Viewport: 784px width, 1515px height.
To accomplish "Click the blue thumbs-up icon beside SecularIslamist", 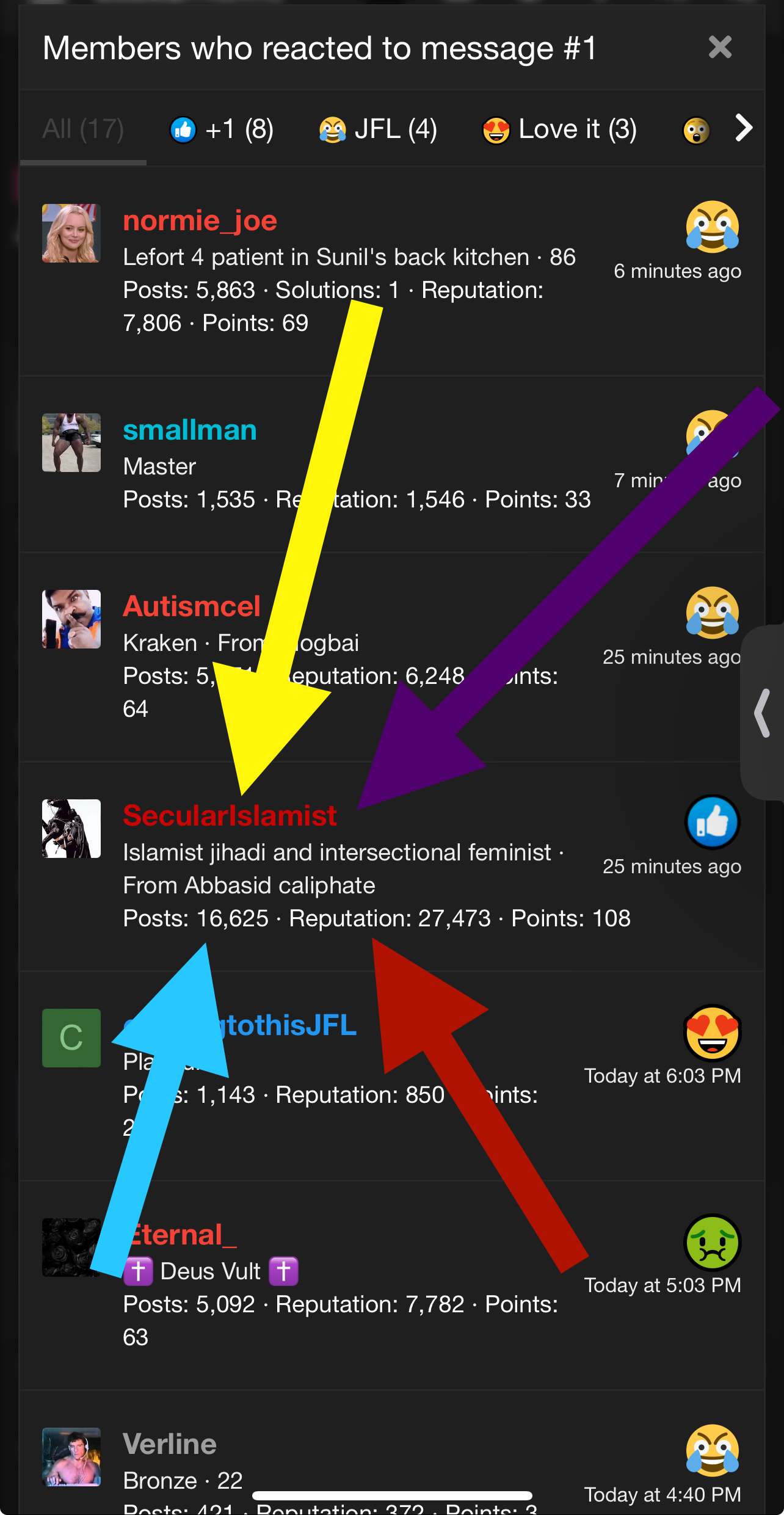I will pyautogui.click(x=712, y=822).
